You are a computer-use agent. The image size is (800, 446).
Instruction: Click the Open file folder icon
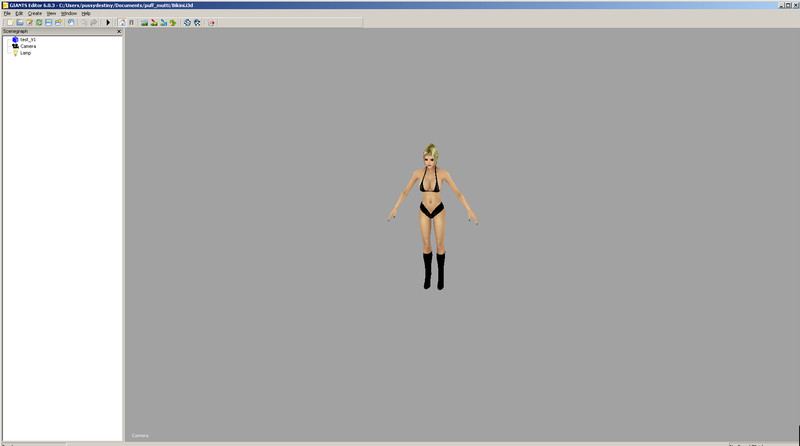click(x=19, y=22)
